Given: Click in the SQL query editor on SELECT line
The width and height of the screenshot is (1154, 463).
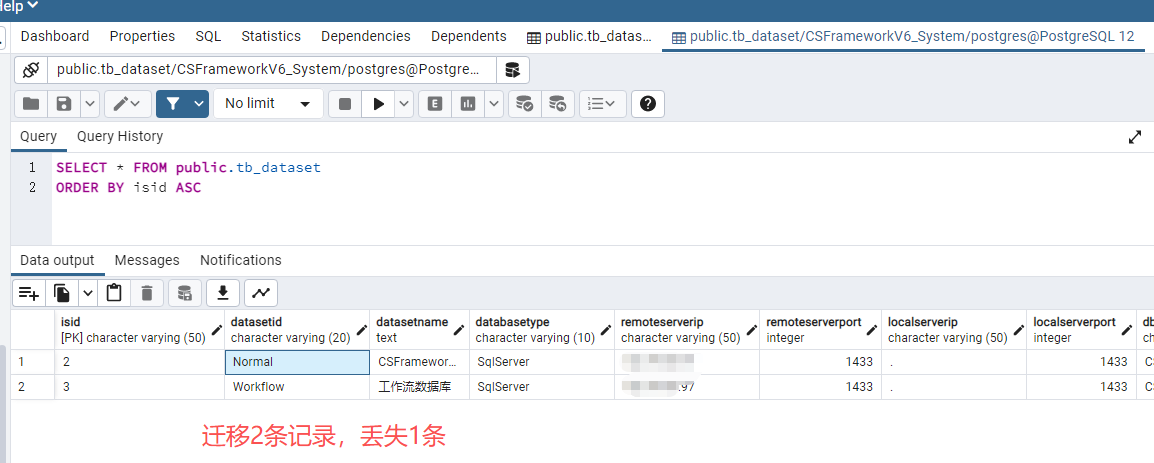Looking at the screenshot, I should tap(188, 168).
